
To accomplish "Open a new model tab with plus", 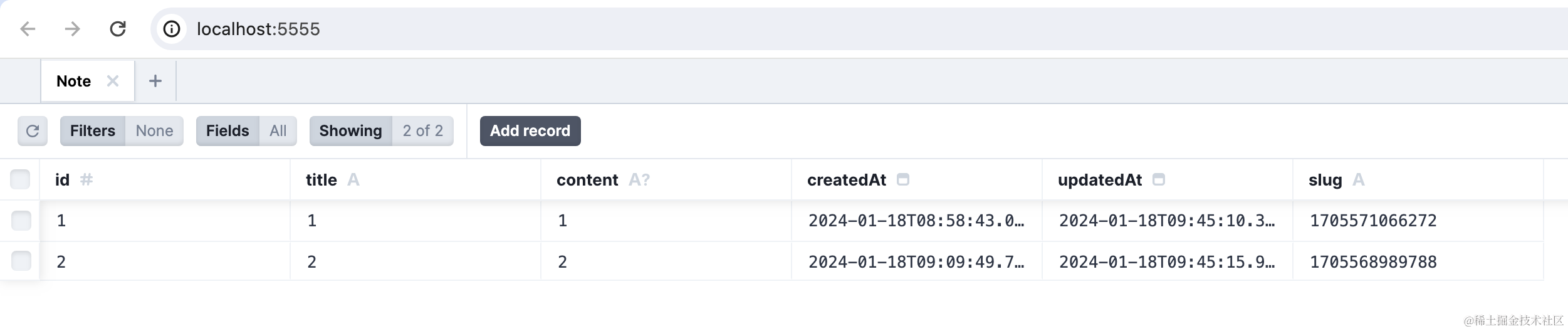I will tap(155, 81).
